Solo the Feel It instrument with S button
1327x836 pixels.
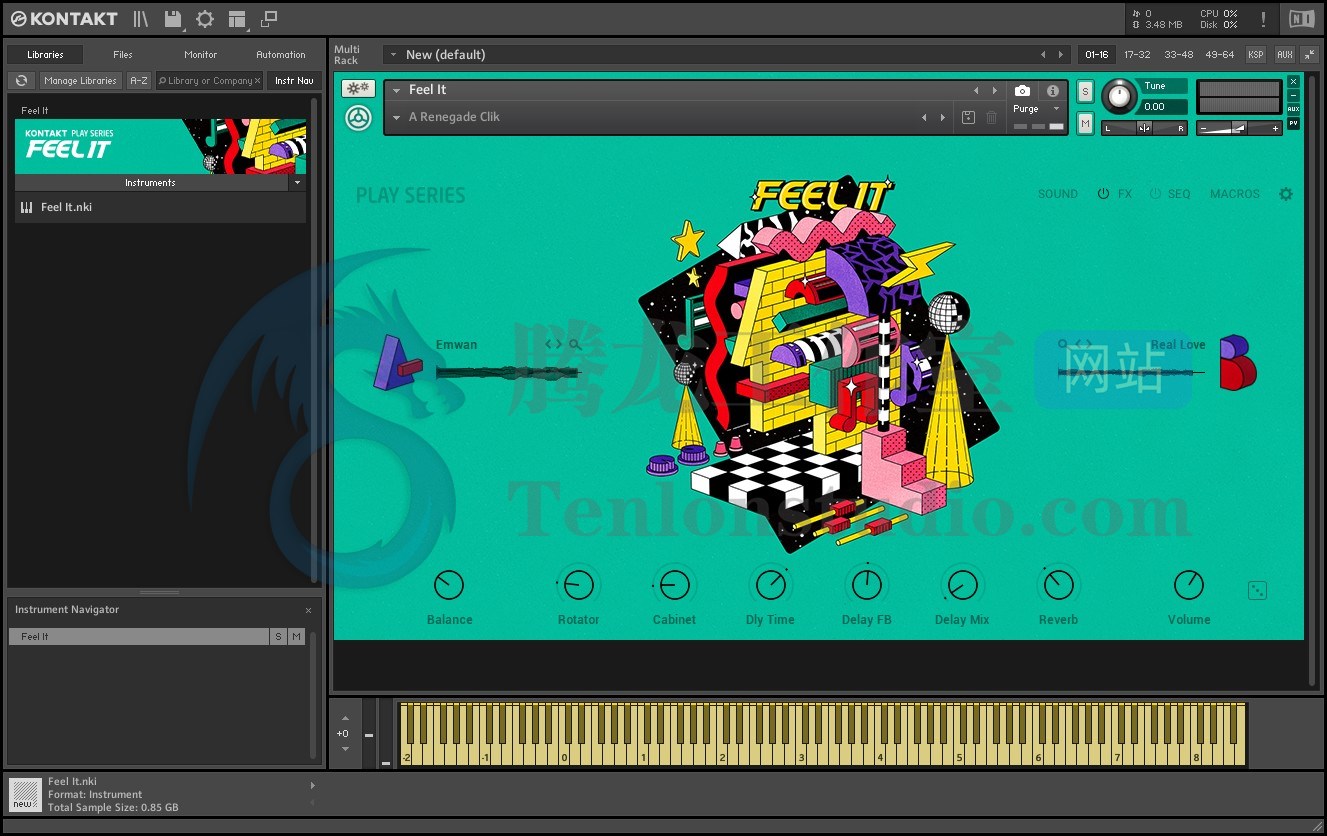(x=1086, y=92)
